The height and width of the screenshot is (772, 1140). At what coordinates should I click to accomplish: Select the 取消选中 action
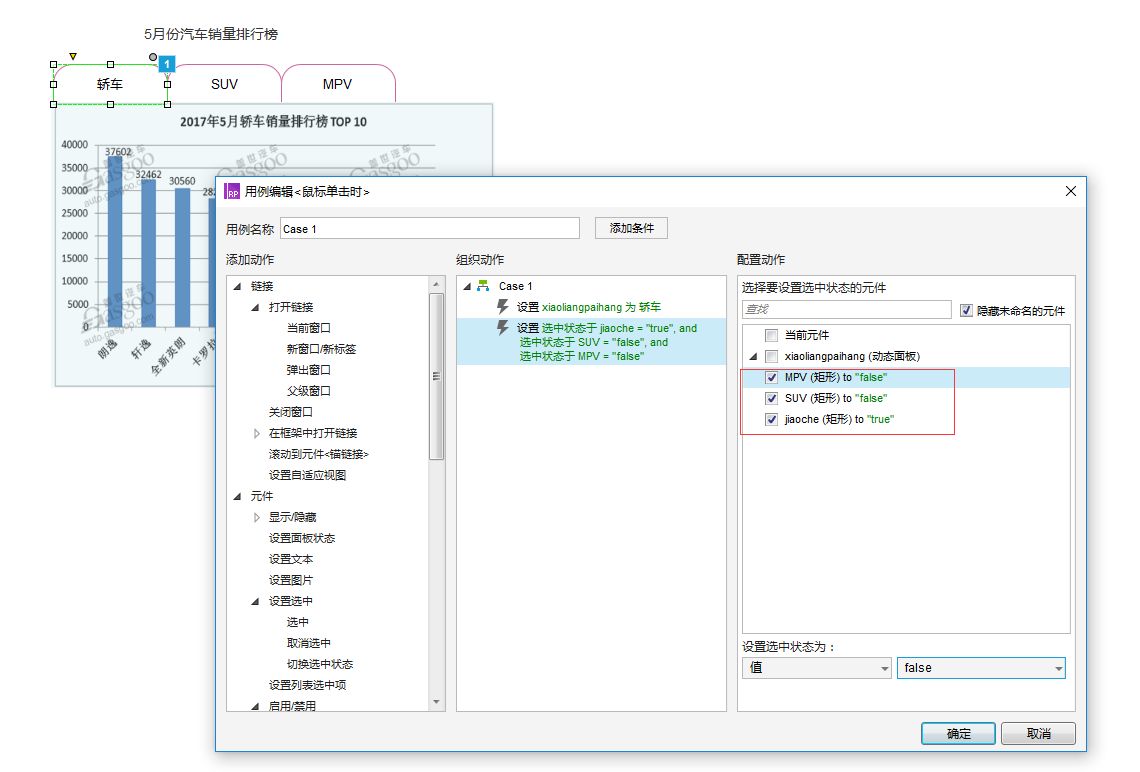pyautogui.click(x=308, y=643)
